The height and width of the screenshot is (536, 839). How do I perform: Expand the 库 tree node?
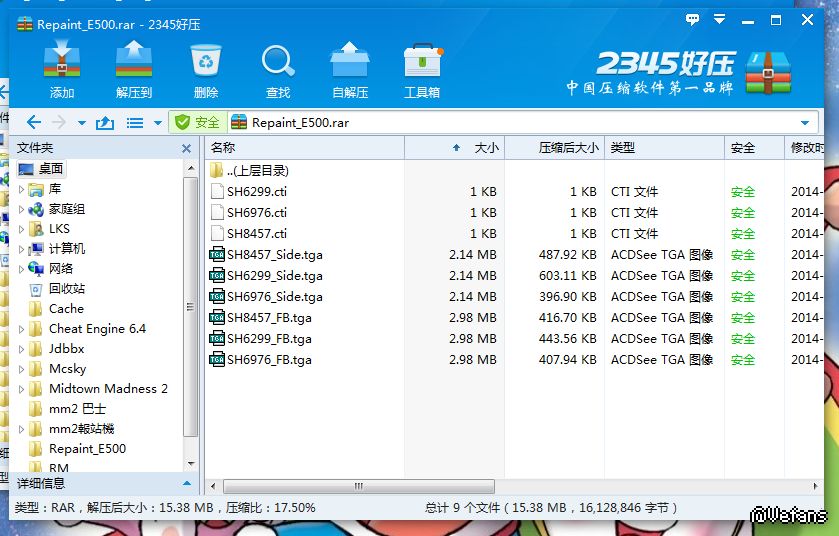tap(21, 189)
